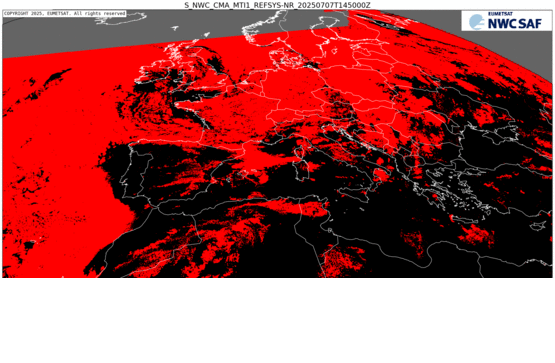Click the EUMETSAT copyright notice

coord(65,13)
